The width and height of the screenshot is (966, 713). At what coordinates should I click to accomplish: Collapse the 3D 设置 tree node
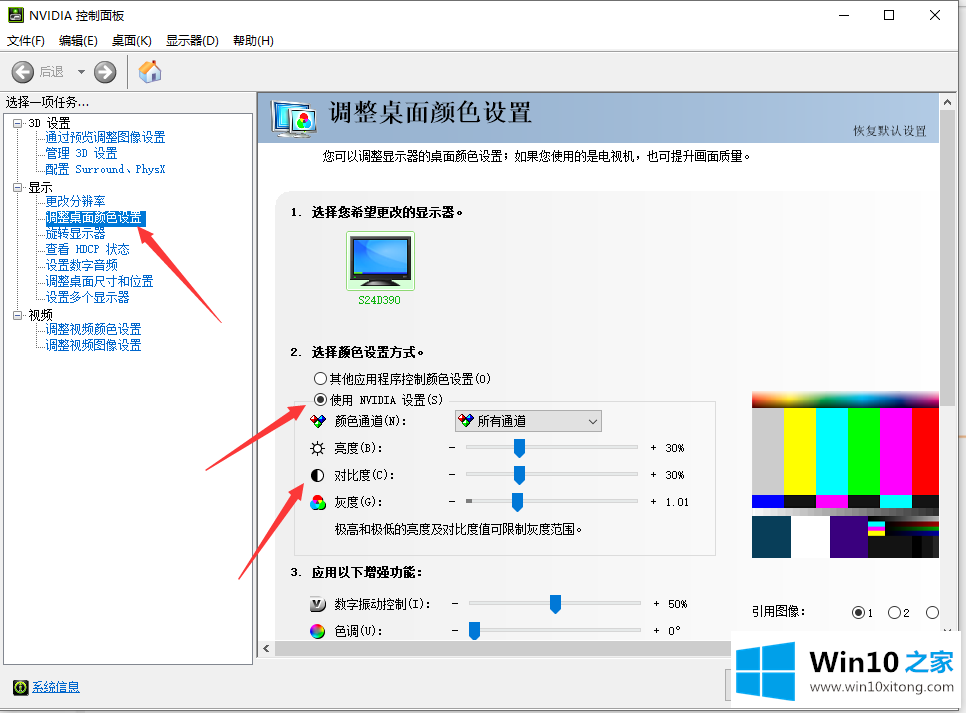(x=18, y=123)
